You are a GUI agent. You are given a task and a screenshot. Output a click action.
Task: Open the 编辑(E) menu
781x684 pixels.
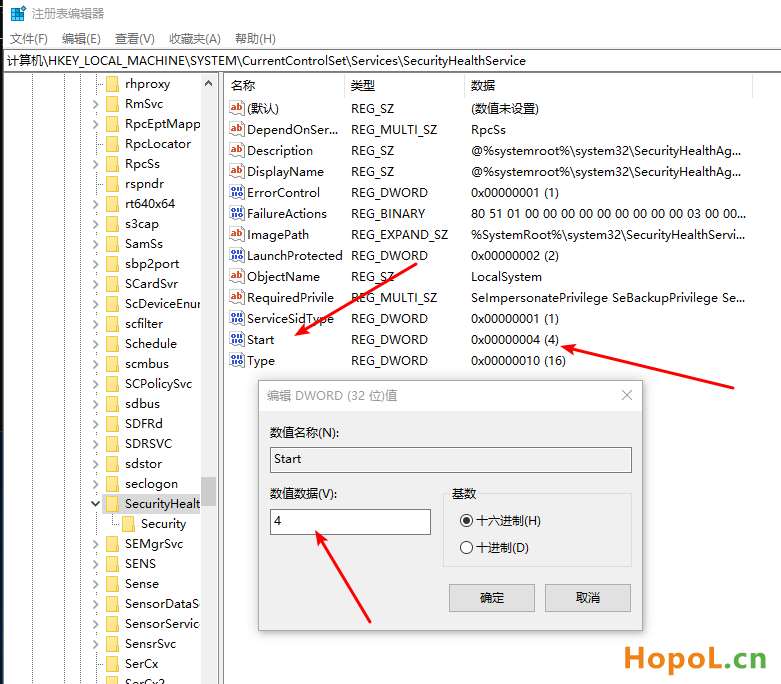point(81,38)
